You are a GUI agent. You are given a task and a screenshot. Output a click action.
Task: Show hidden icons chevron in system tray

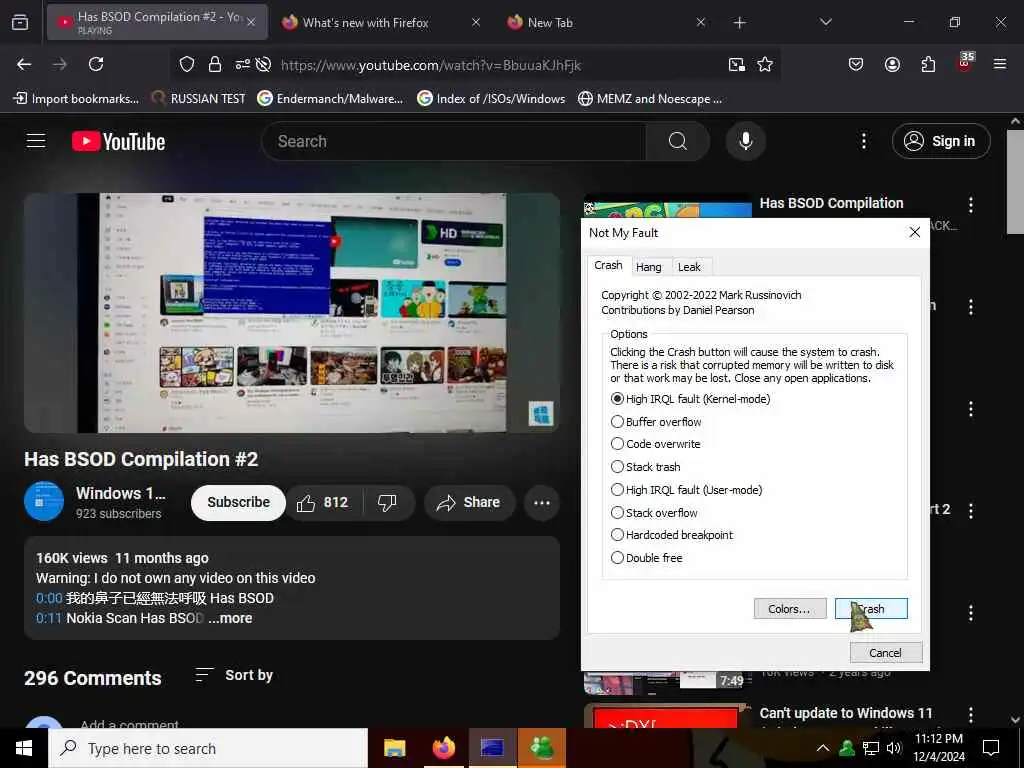(x=823, y=748)
